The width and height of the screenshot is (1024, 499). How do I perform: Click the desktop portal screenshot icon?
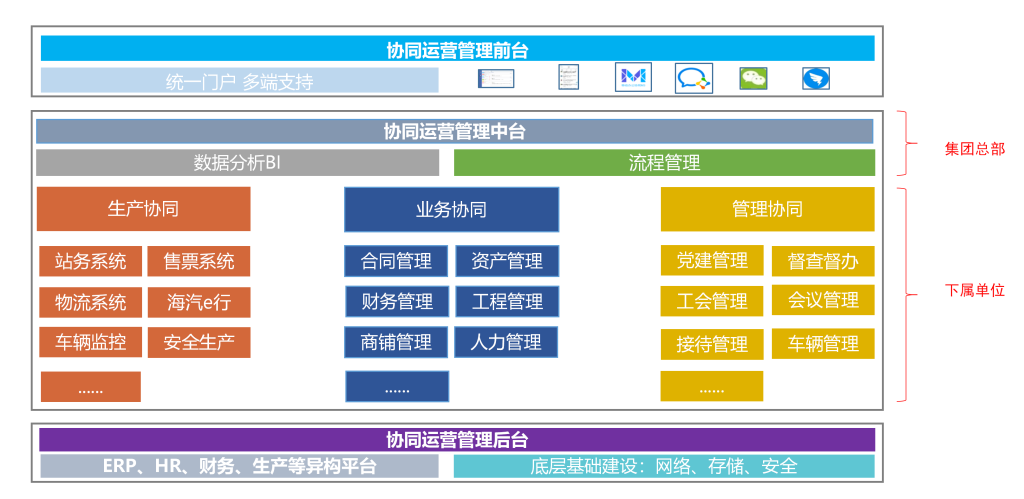pos(495,78)
